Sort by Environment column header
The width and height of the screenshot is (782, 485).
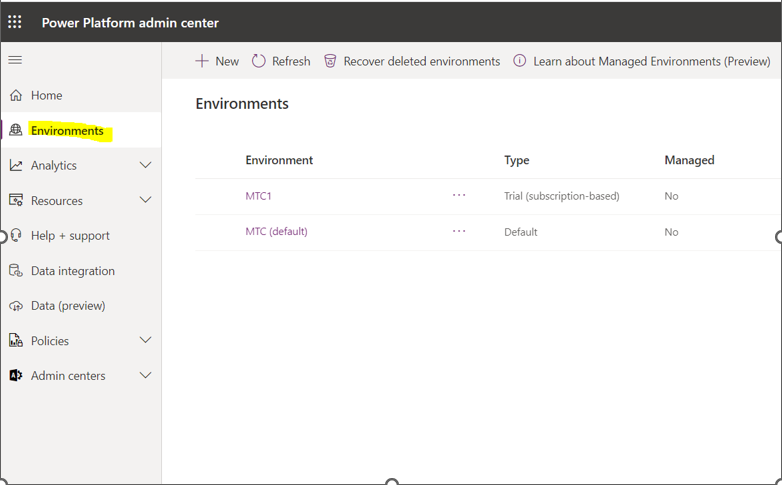tap(279, 160)
